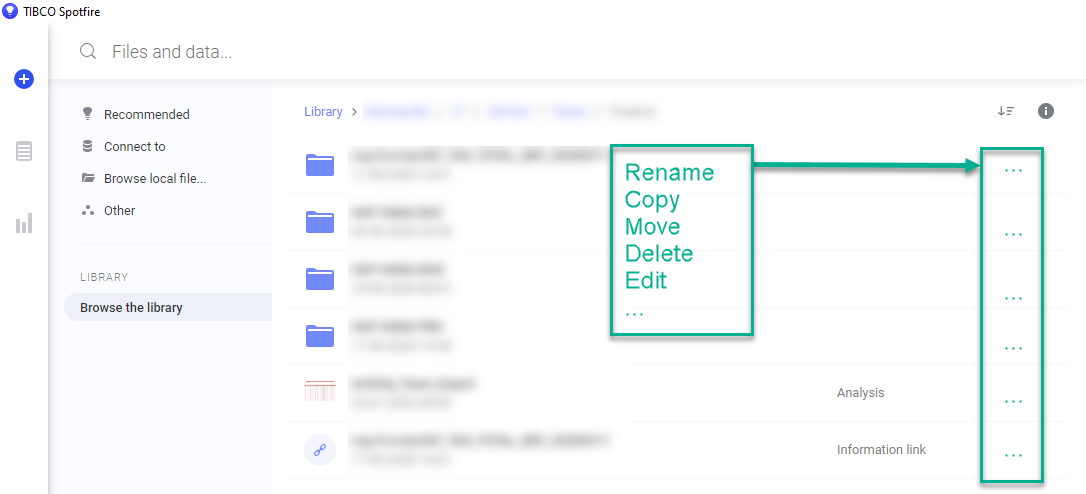The height and width of the screenshot is (494, 1086).
Task: Open more options for first folder
Action: coord(1013,171)
